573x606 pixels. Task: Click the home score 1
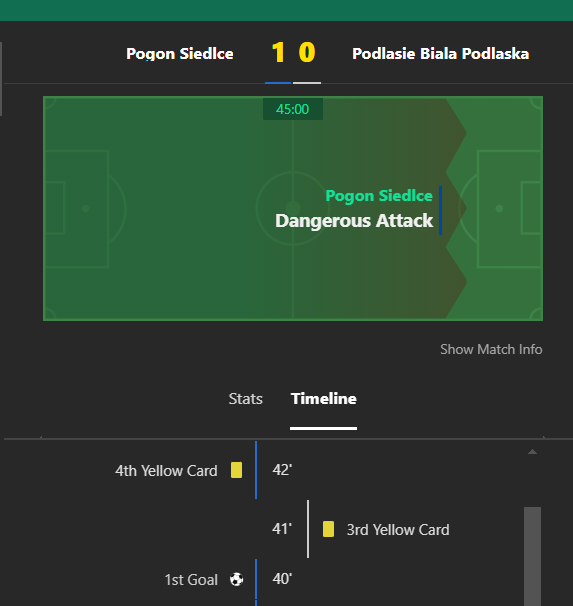278,53
